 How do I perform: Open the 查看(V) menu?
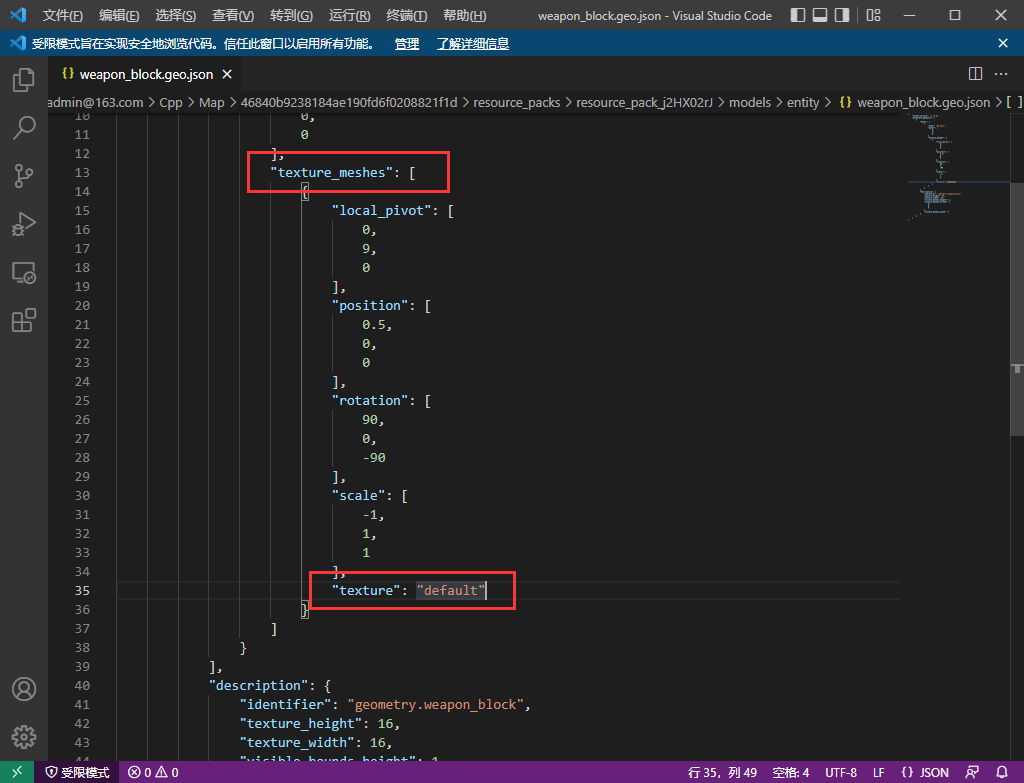point(232,16)
